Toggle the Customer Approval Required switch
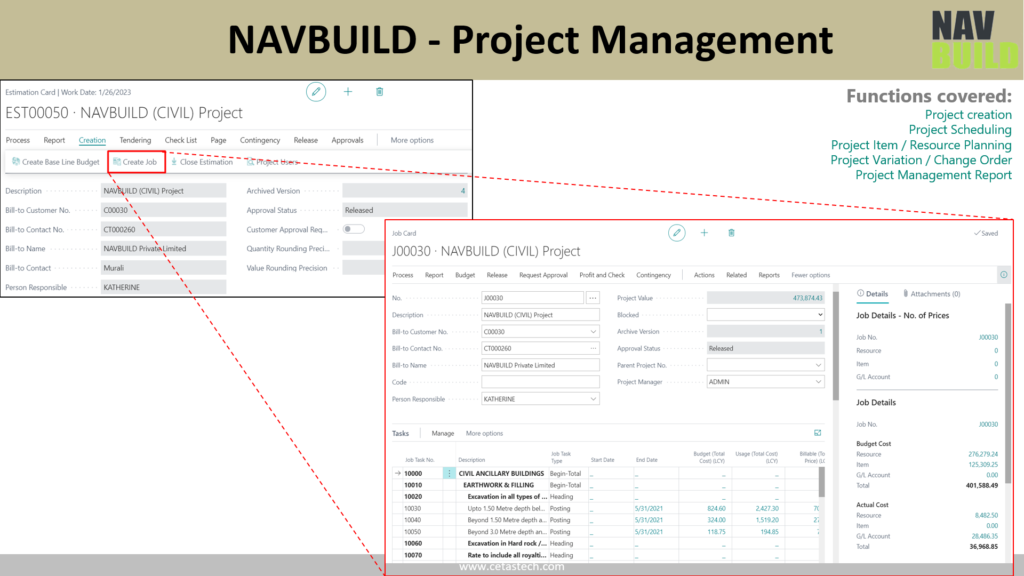 pos(353,229)
